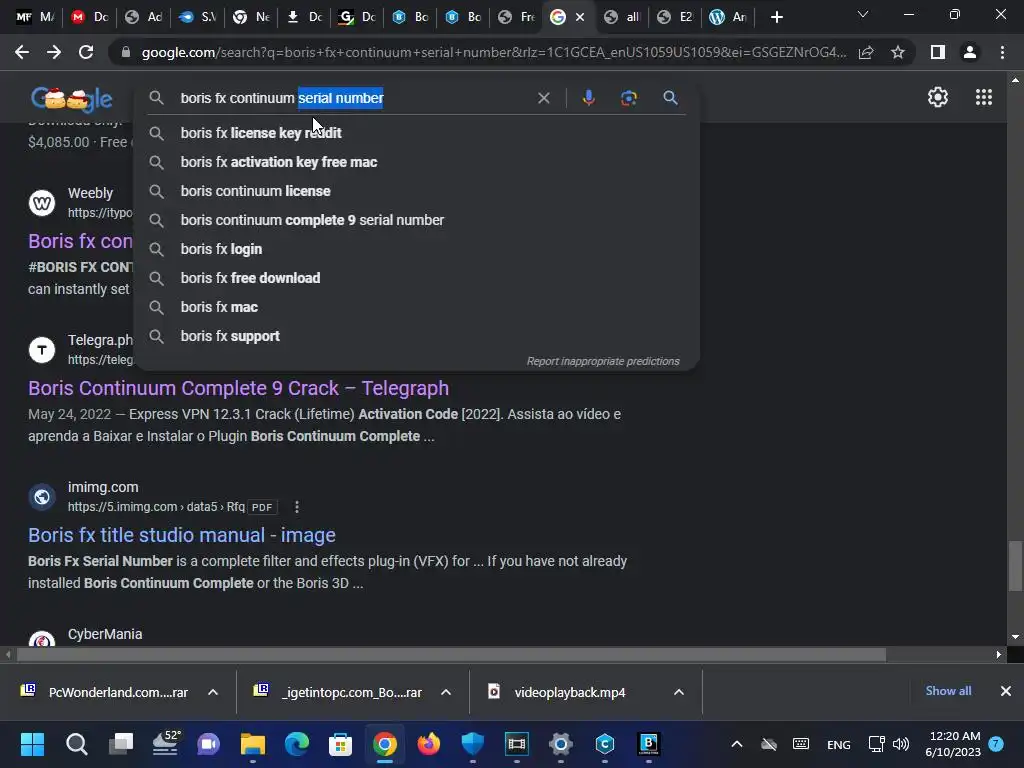Open 'Boris fx title studio manual - image' result

(182, 535)
